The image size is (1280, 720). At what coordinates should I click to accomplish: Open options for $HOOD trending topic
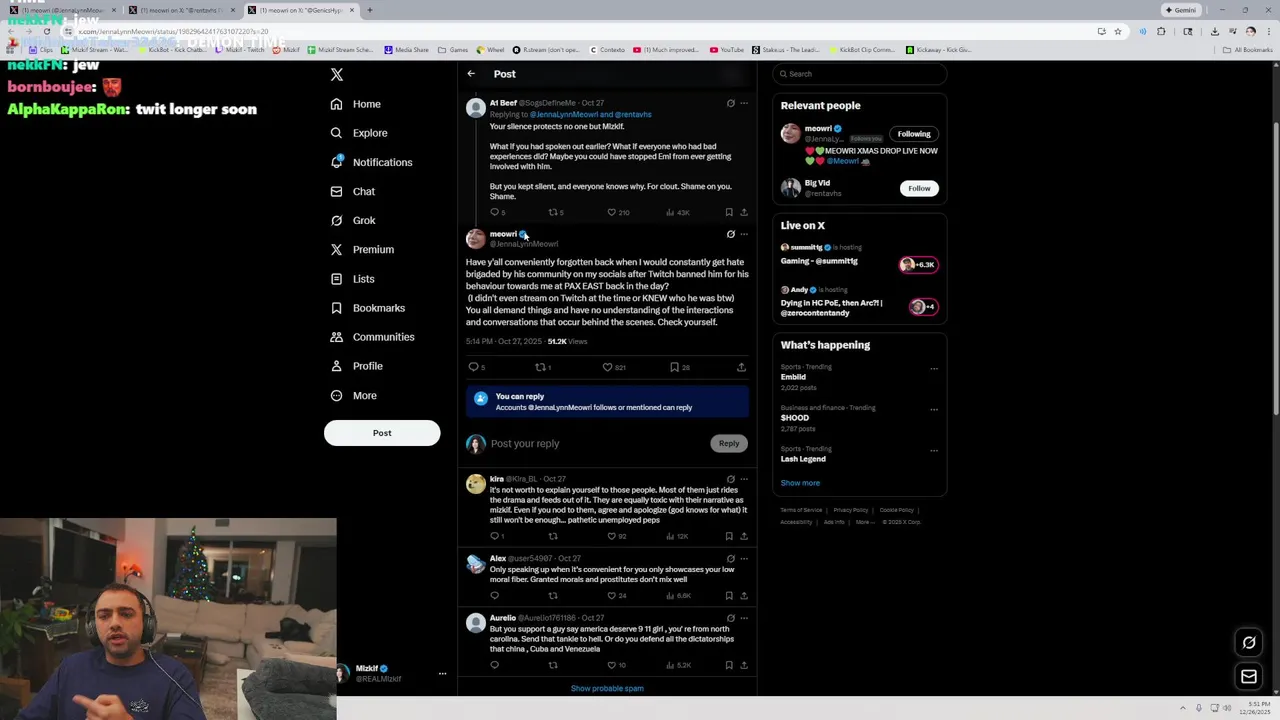[x=934, y=409]
